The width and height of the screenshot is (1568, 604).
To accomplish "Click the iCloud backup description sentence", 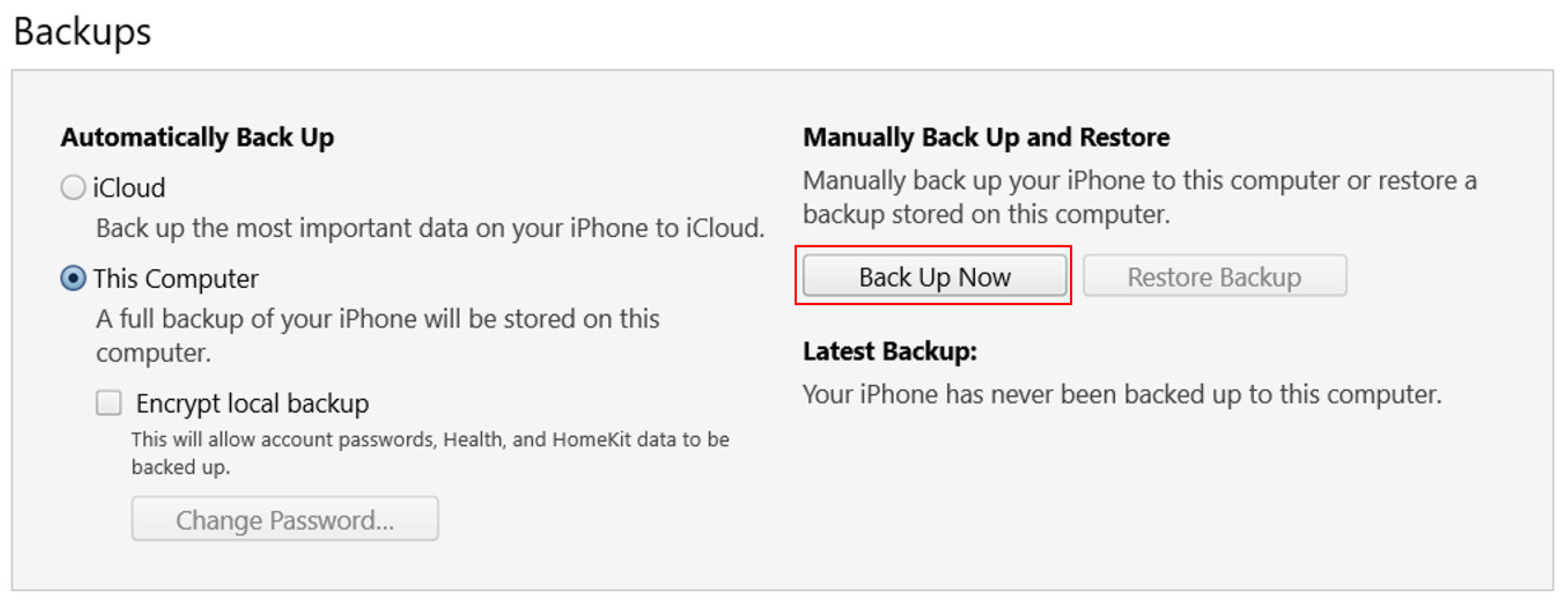I will pos(430,228).
